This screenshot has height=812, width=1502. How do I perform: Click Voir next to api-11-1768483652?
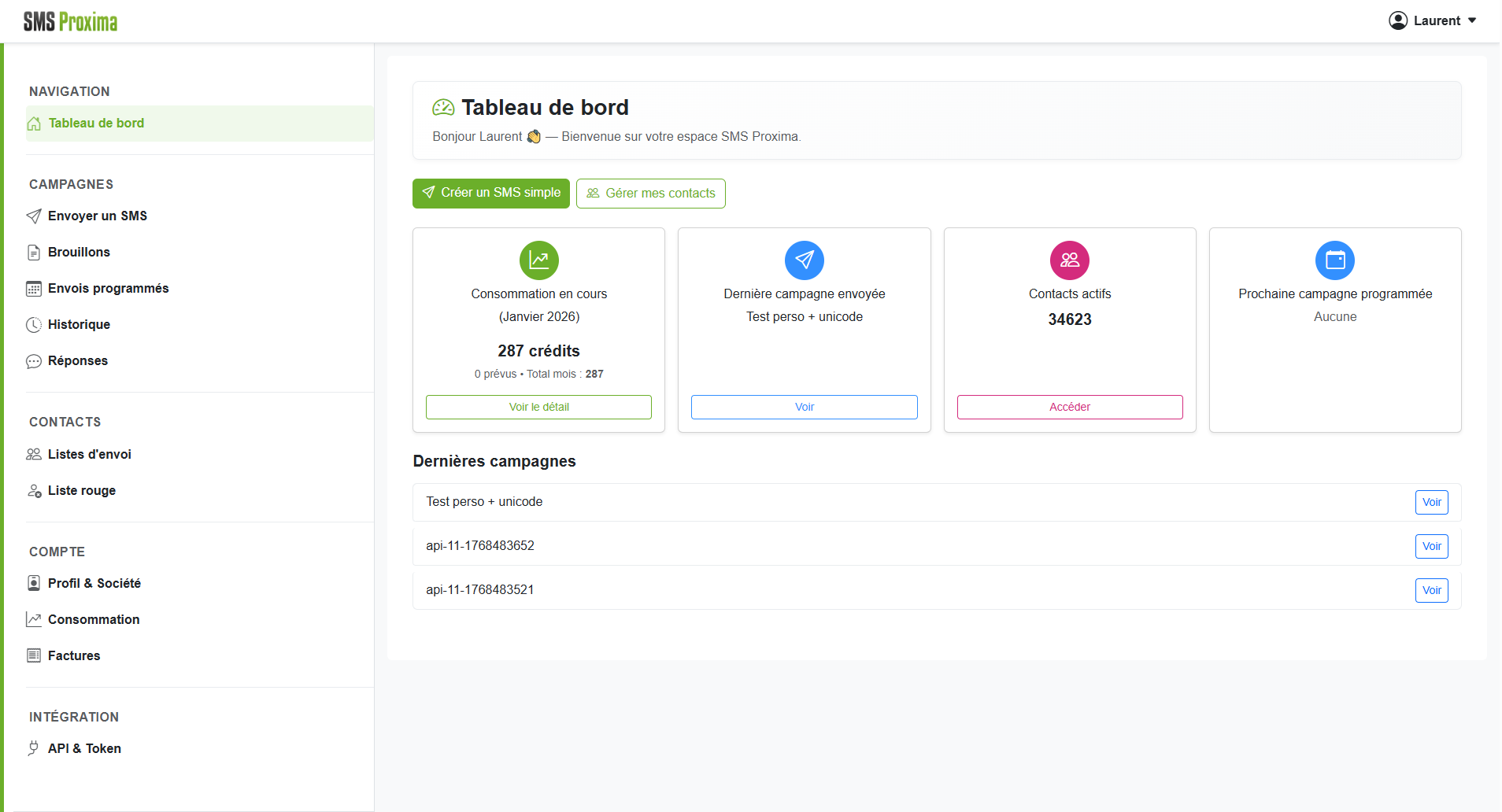pyautogui.click(x=1430, y=546)
